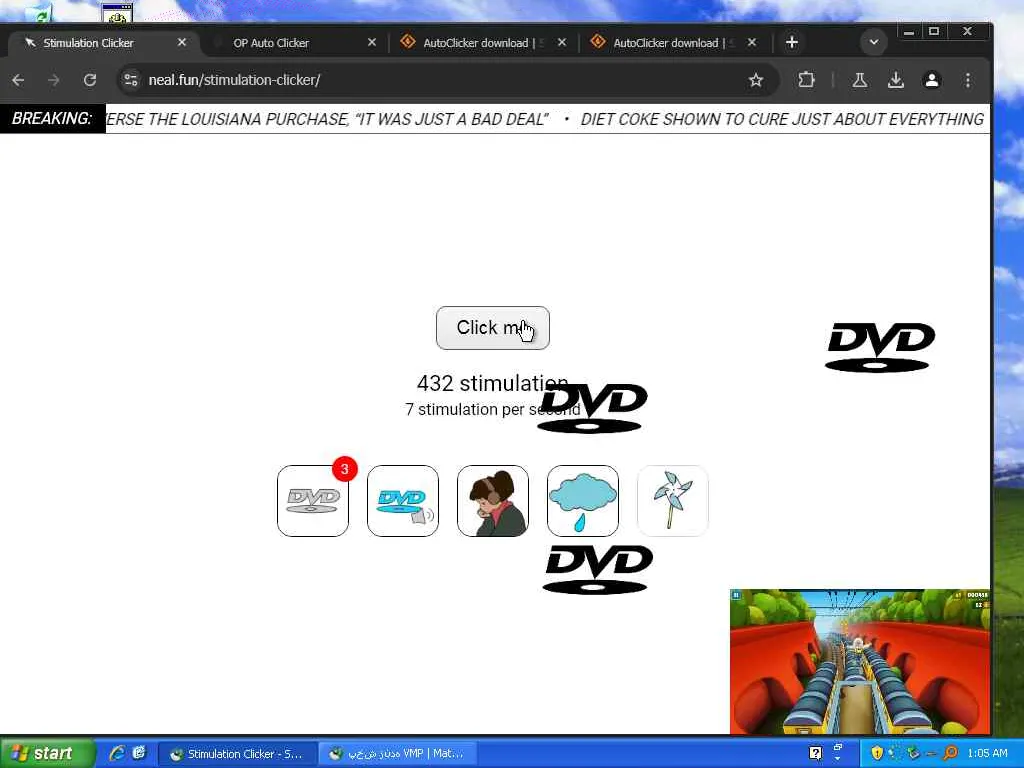The image size is (1024, 768).
Task: Close the OP Auto Clicker tab
Action: 372,42
